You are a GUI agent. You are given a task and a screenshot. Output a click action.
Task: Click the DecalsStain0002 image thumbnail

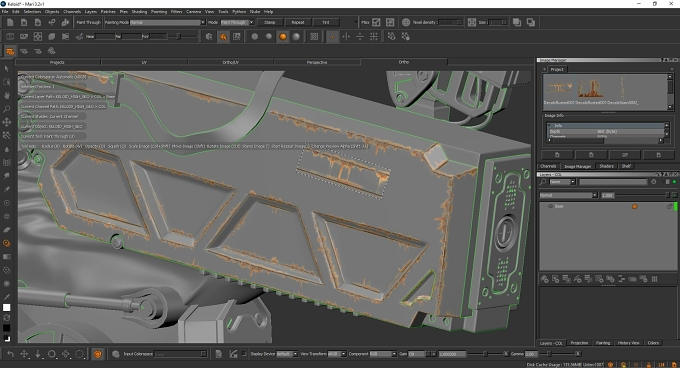click(x=623, y=88)
